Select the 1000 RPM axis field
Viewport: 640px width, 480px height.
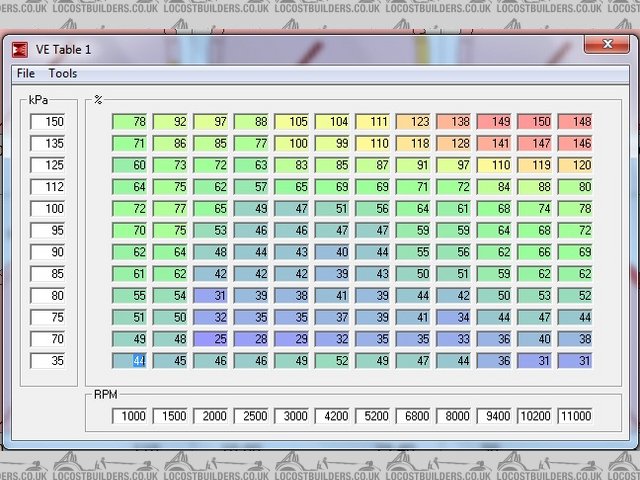130,416
